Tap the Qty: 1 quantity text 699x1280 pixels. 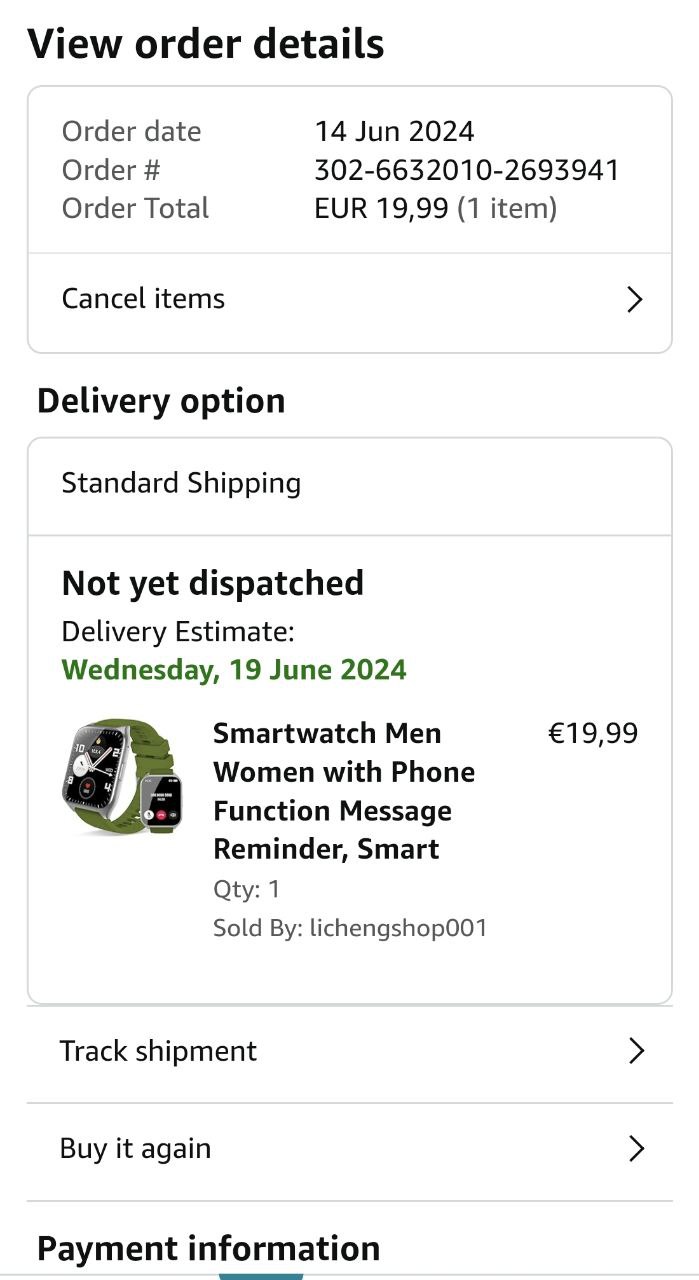(246, 889)
